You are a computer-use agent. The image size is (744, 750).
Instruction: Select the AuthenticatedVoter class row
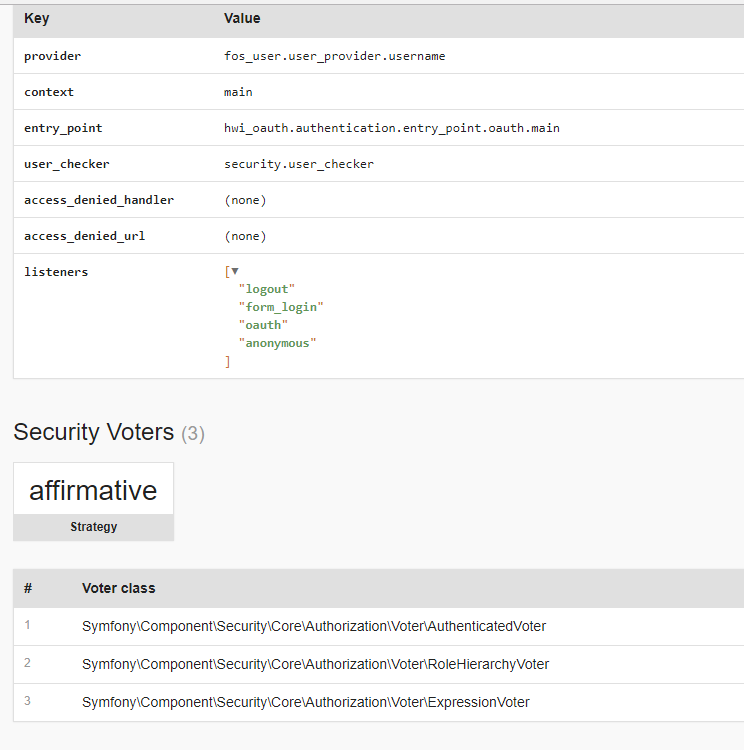pyautogui.click(x=378, y=627)
